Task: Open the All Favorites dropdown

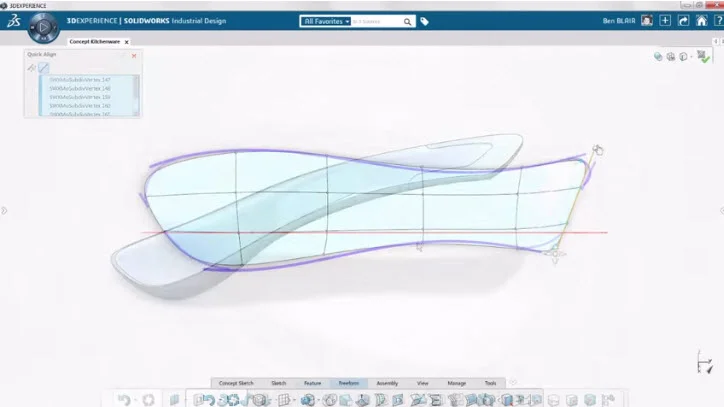Action: 326,21
